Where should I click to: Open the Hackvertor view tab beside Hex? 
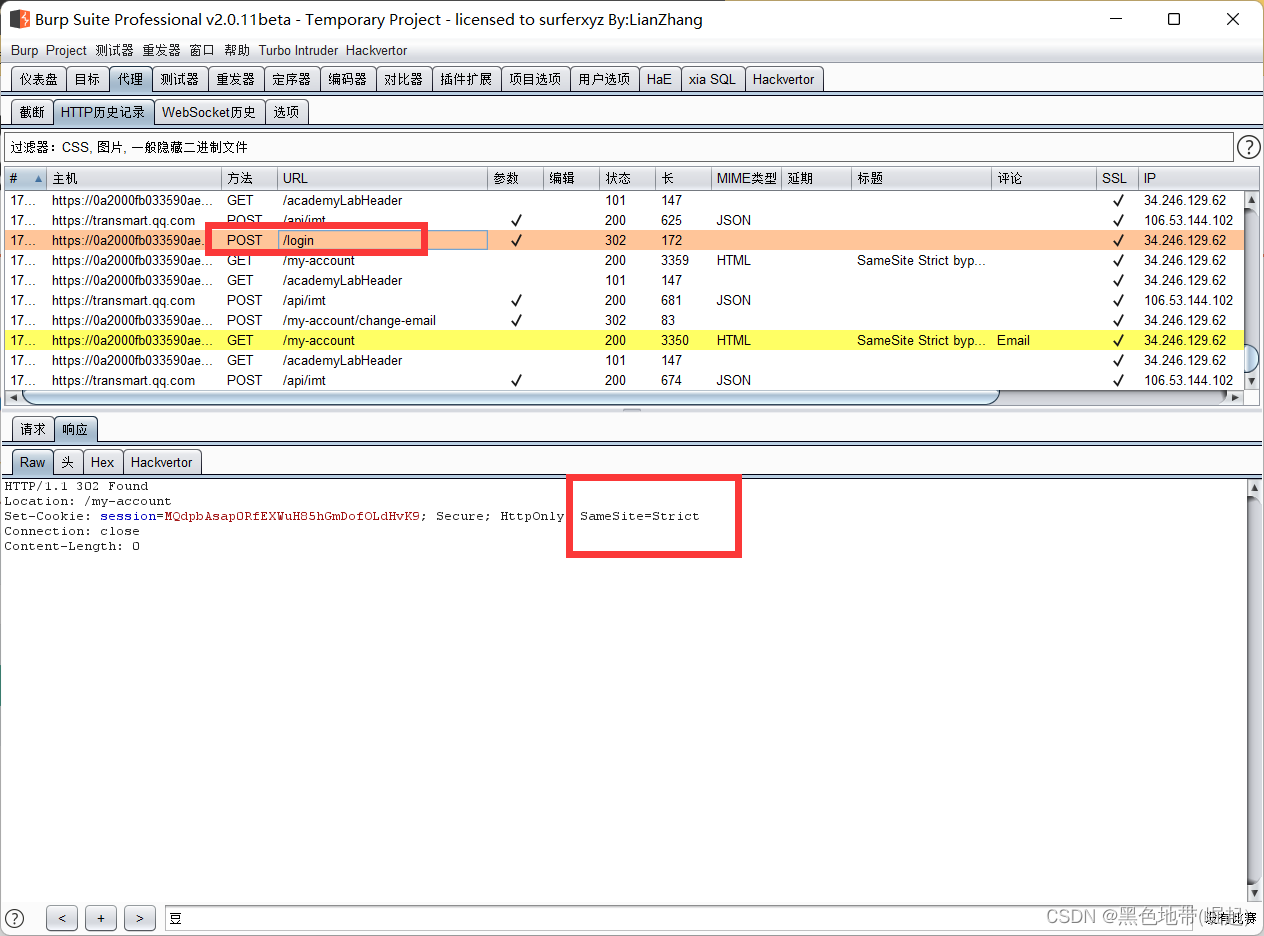tap(161, 462)
